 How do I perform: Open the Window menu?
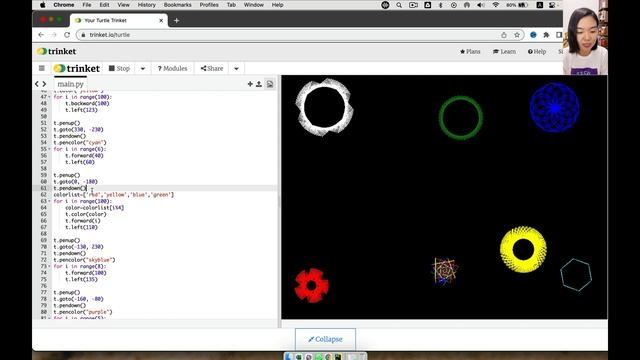pos(253,5)
